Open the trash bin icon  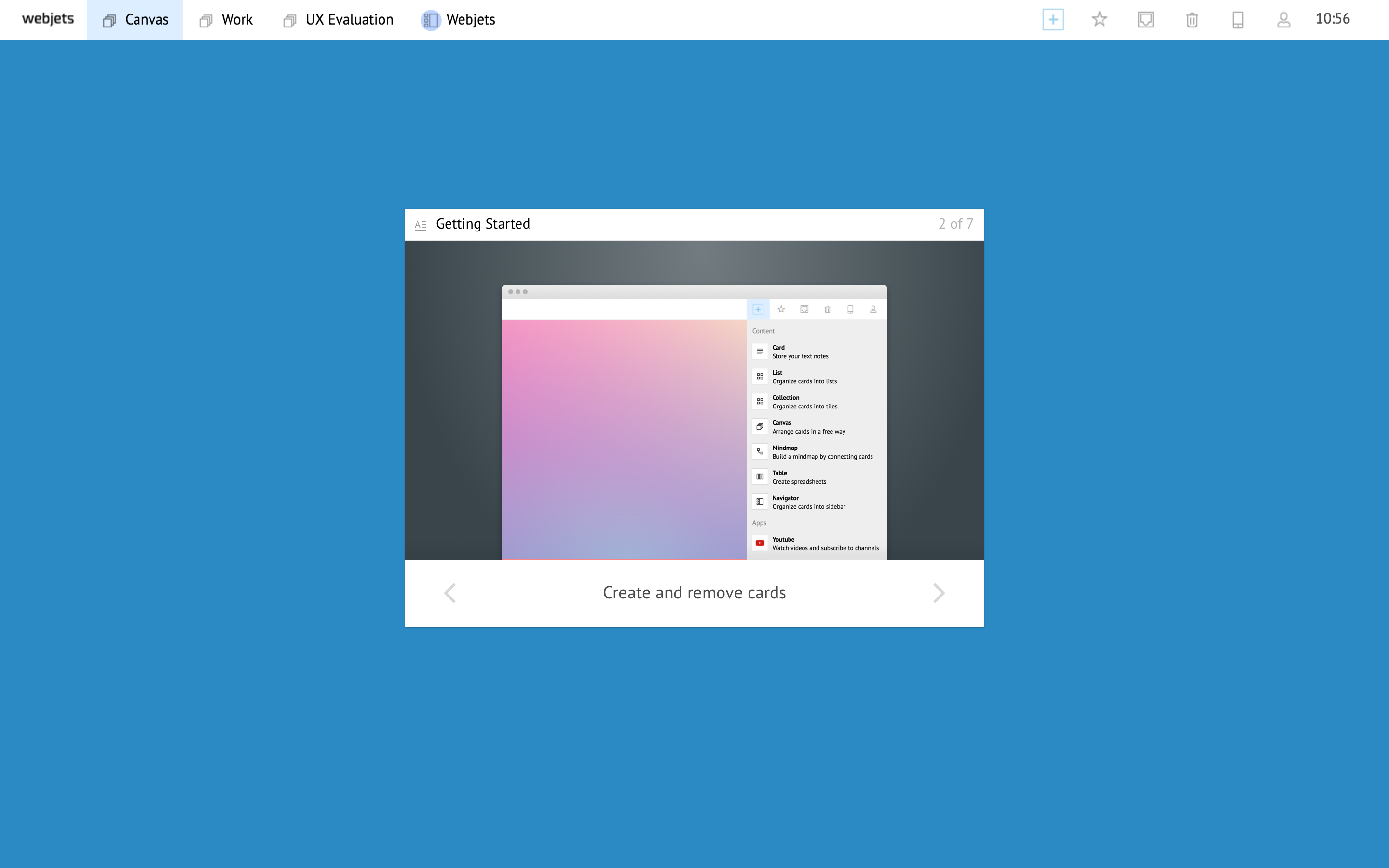point(1192,20)
